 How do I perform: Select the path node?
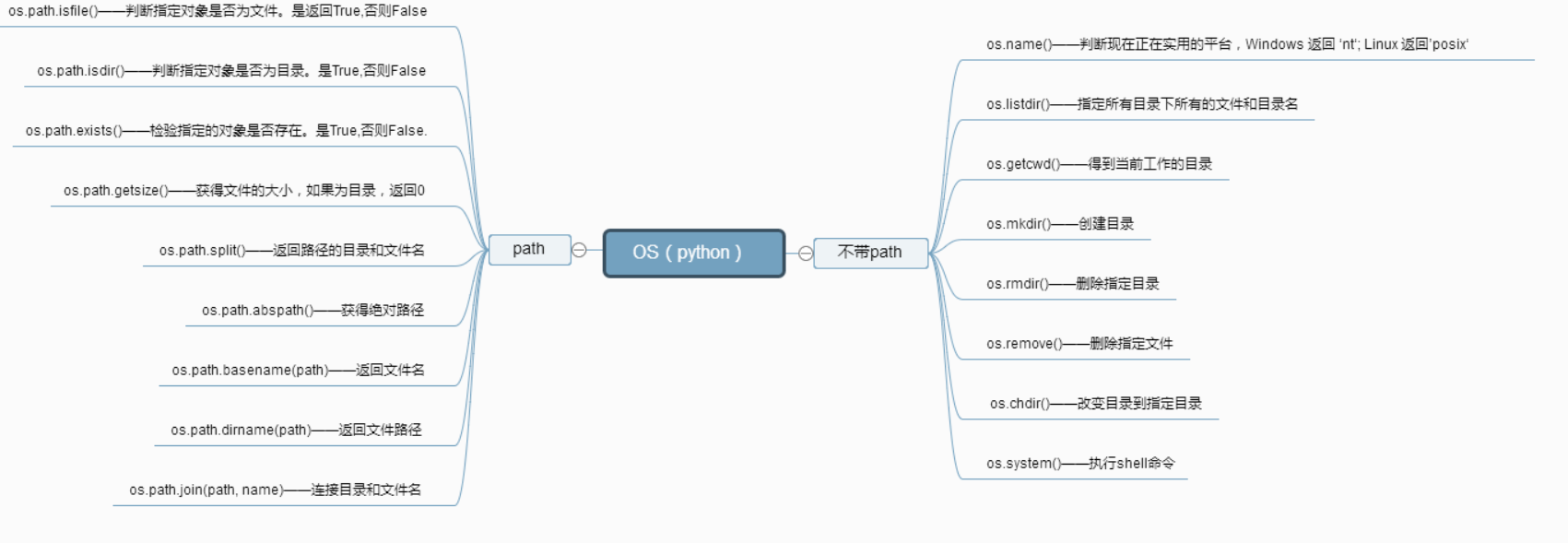click(x=529, y=249)
